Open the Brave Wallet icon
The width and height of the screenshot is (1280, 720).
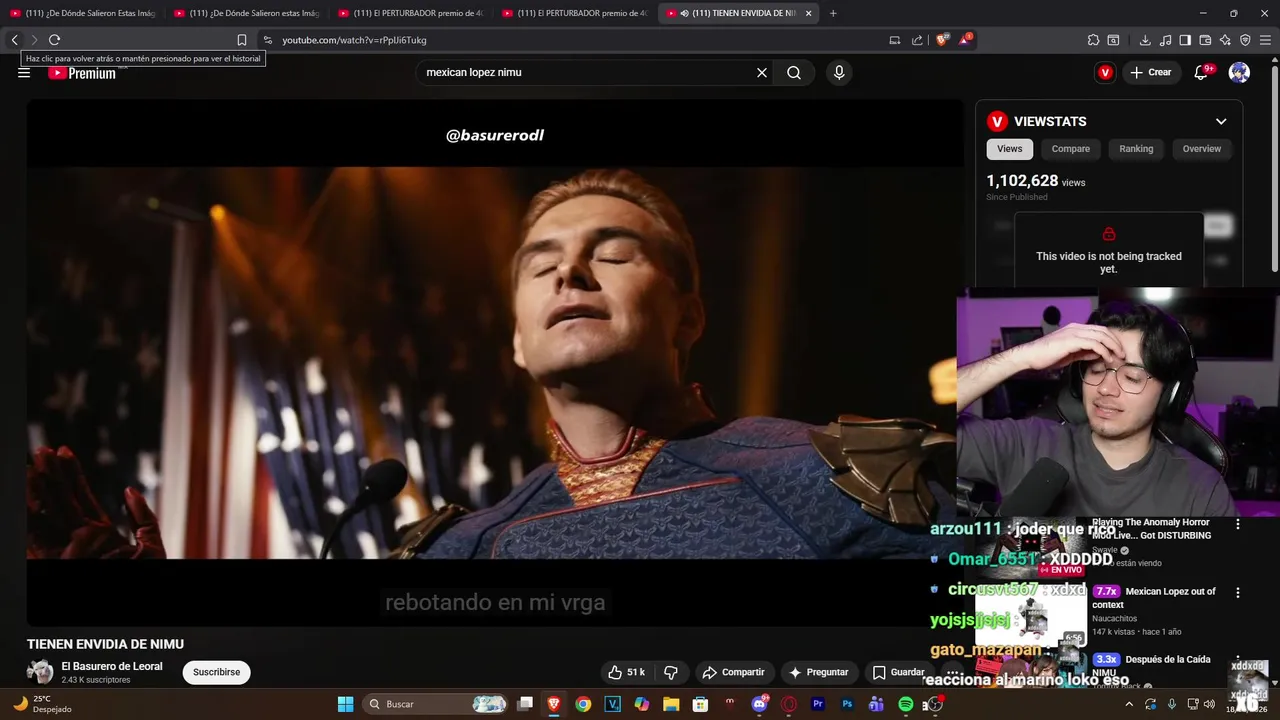tap(1205, 40)
